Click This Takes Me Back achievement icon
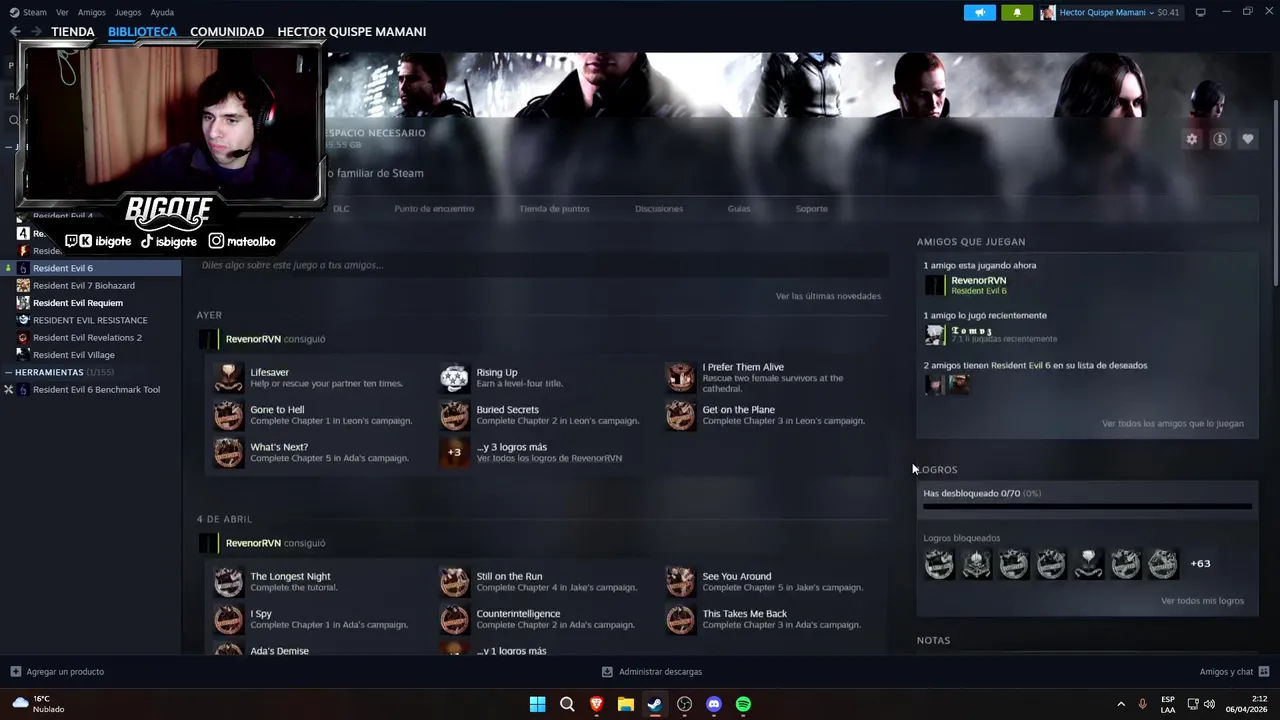 680,619
